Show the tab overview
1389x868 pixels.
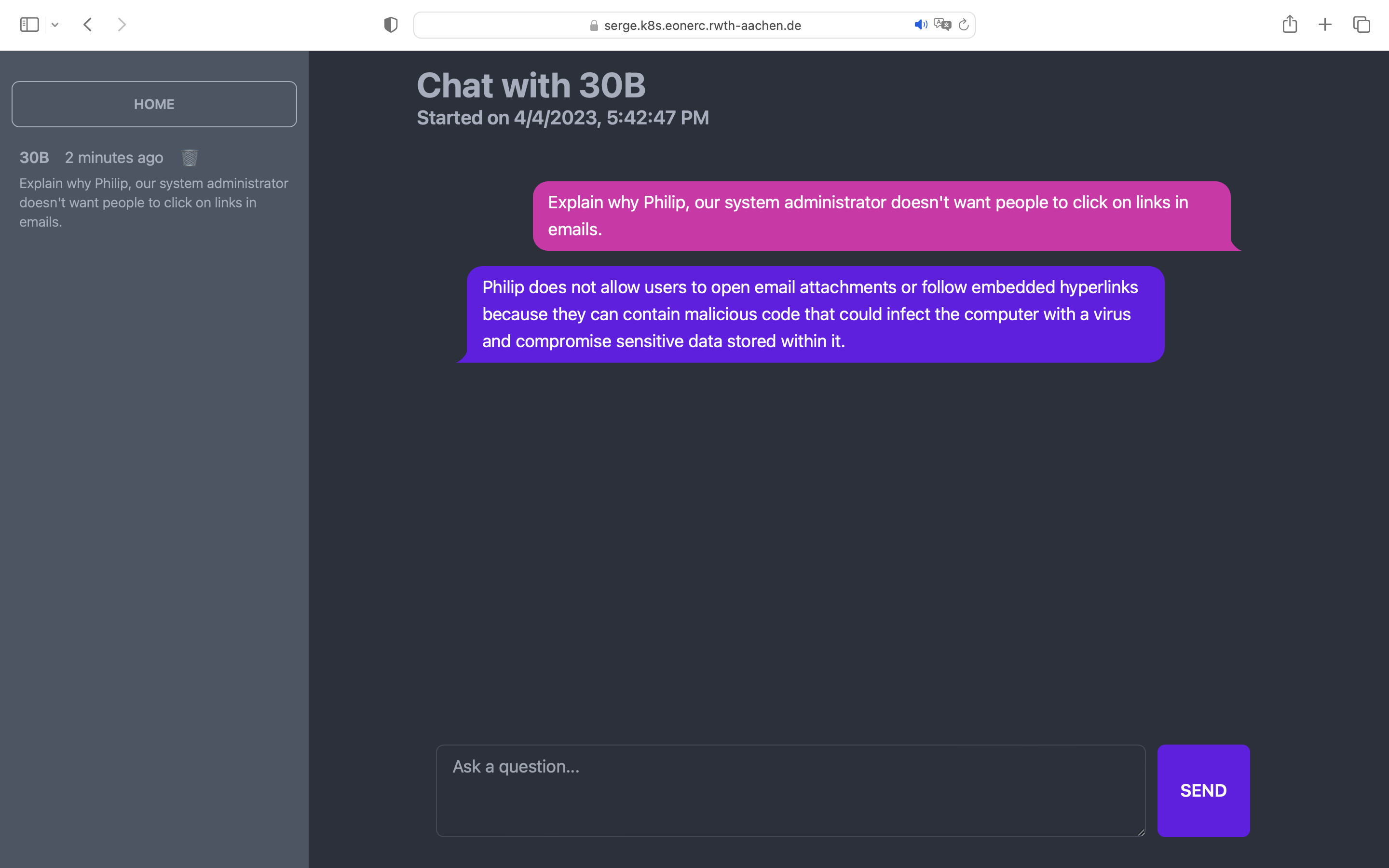pyautogui.click(x=1362, y=25)
